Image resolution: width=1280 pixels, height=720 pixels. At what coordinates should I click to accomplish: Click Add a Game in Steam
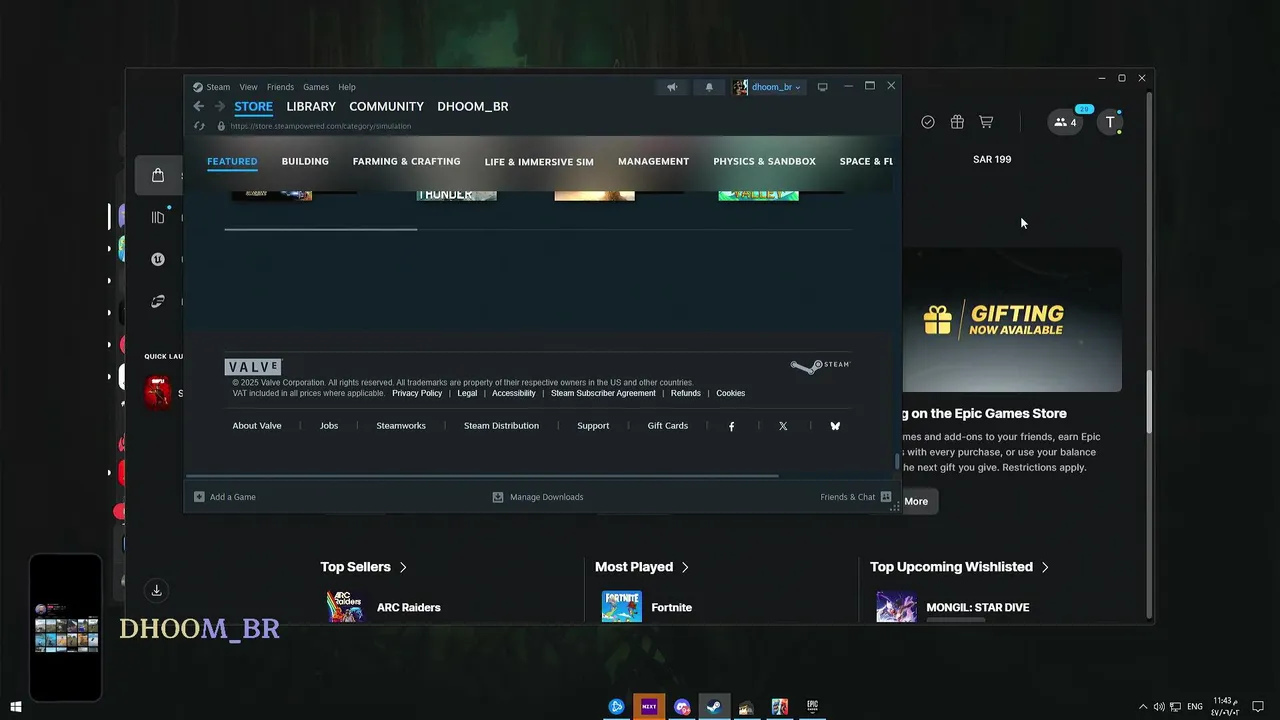pyautogui.click(x=225, y=497)
